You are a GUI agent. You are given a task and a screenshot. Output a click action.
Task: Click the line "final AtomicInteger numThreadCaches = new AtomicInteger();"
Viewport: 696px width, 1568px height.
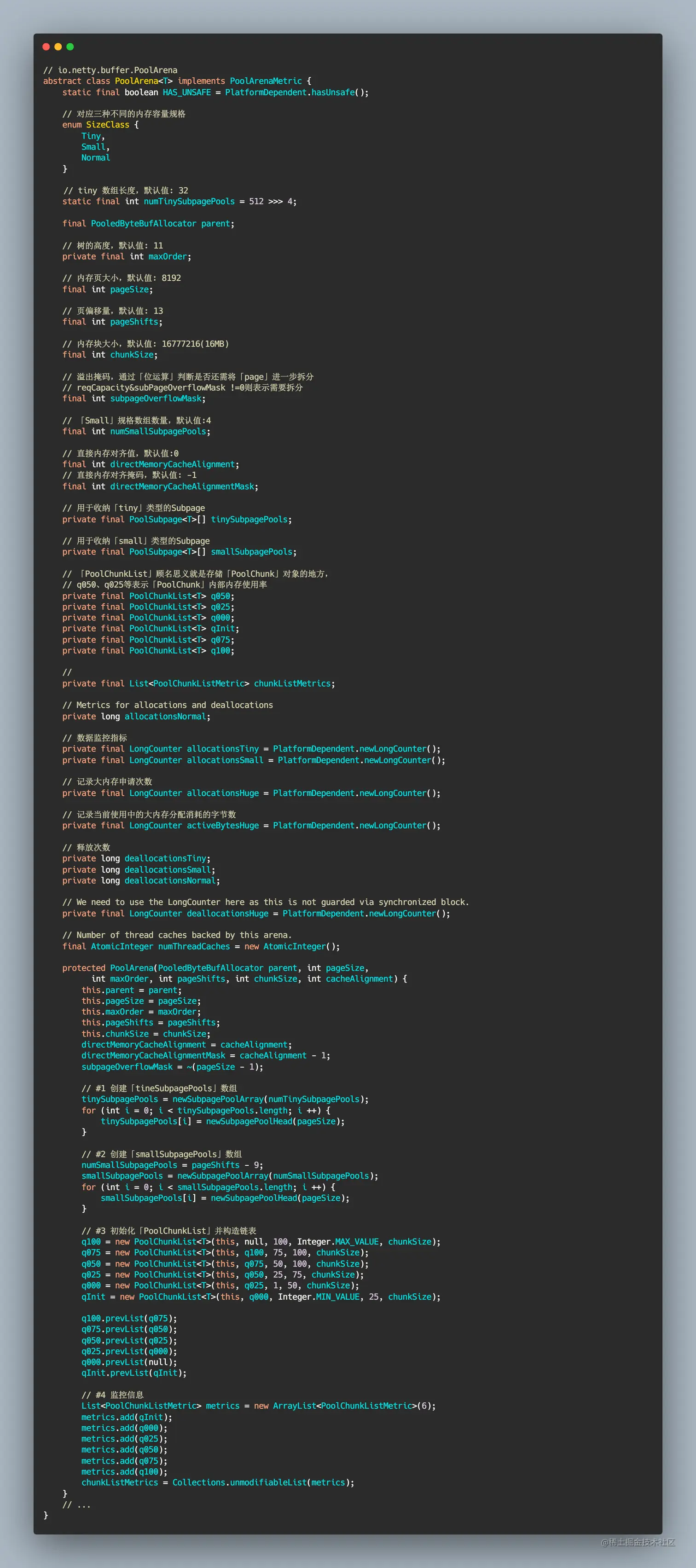pyautogui.click(x=201, y=947)
